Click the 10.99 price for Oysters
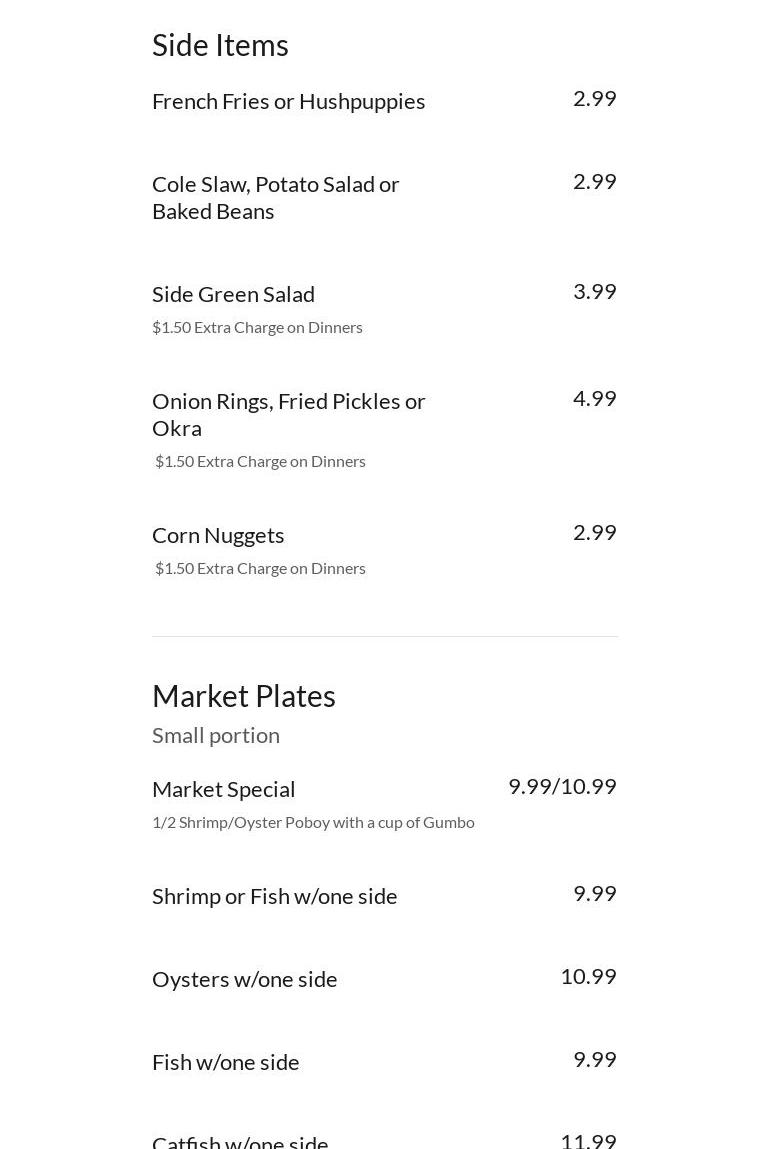770x1149 pixels. [x=588, y=976]
